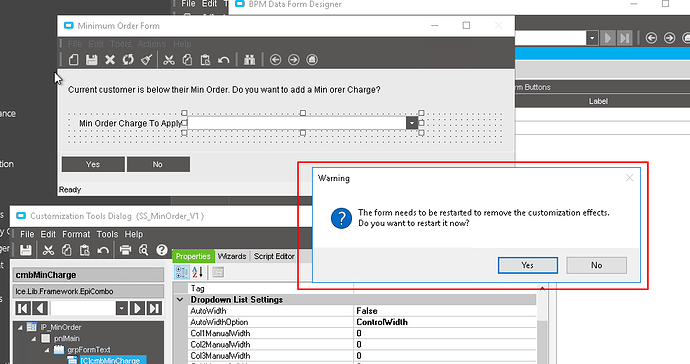Image resolution: width=690 pixels, height=364 pixels.
Task: Click the Refresh arrows icon in Minimum Order Form toolbar
Action: tap(128, 59)
